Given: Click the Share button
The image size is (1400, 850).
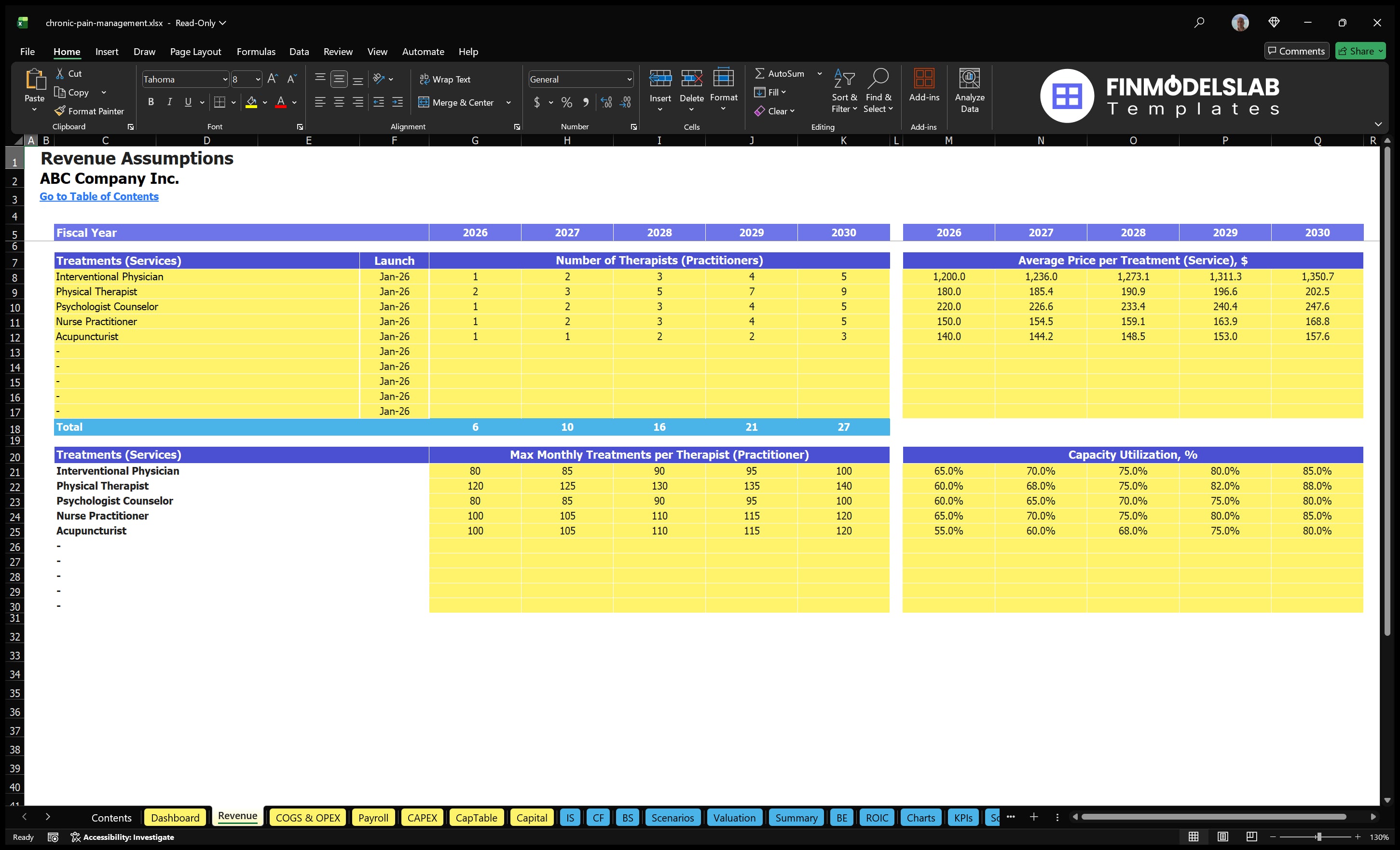Looking at the screenshot, I should (x=1360, y=51).
